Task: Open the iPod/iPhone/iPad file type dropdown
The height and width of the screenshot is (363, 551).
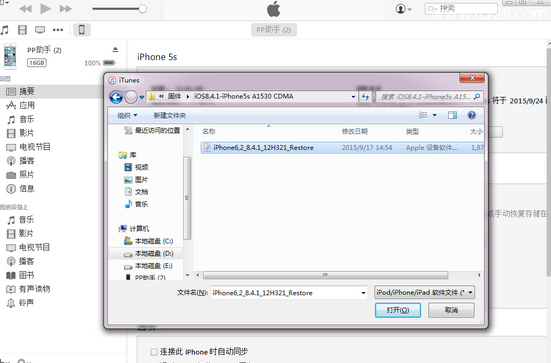Action: tap(424, 292)
